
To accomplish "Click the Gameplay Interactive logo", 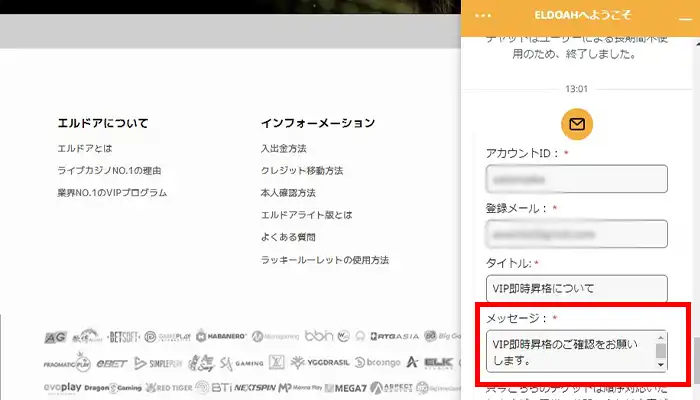I will (168, 337).
